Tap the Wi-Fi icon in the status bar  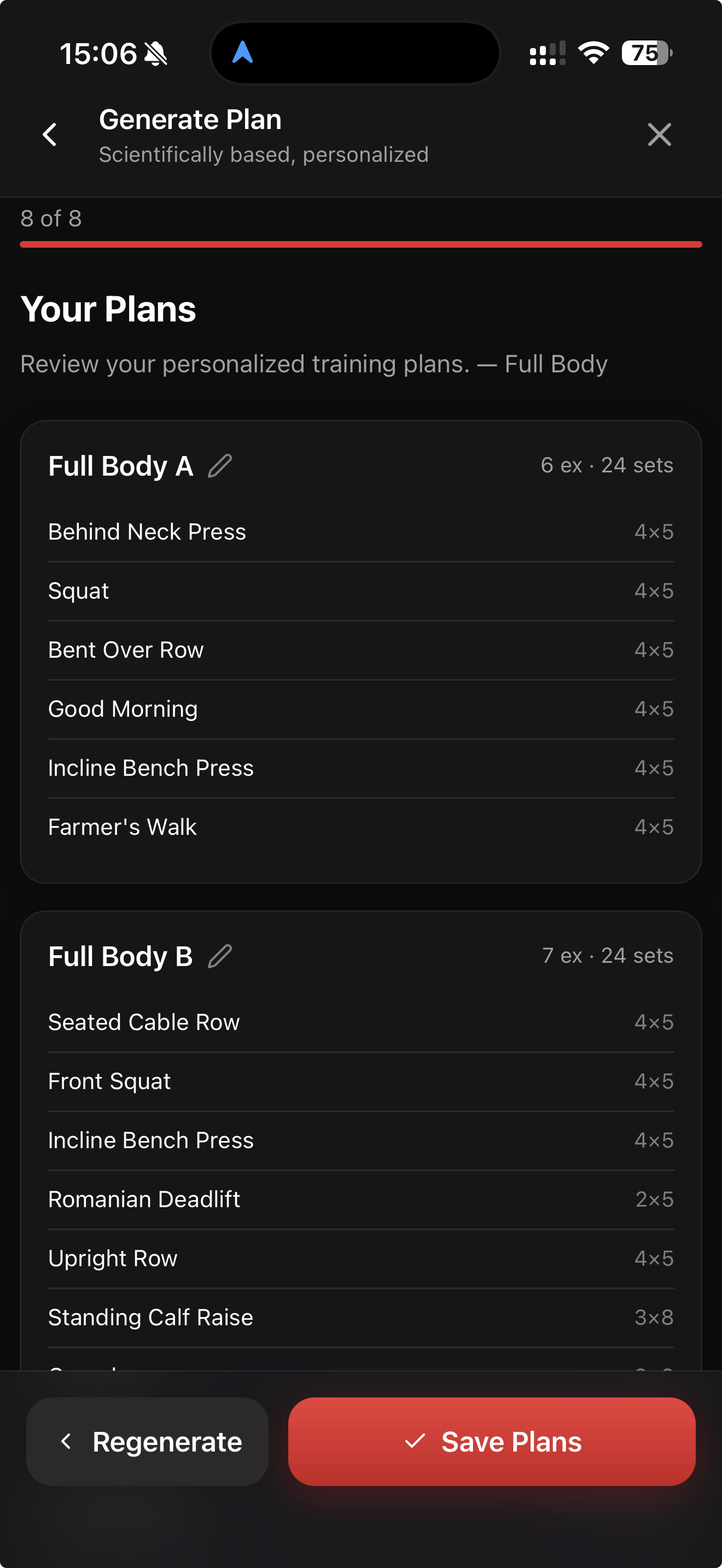[x=593, y=54]
